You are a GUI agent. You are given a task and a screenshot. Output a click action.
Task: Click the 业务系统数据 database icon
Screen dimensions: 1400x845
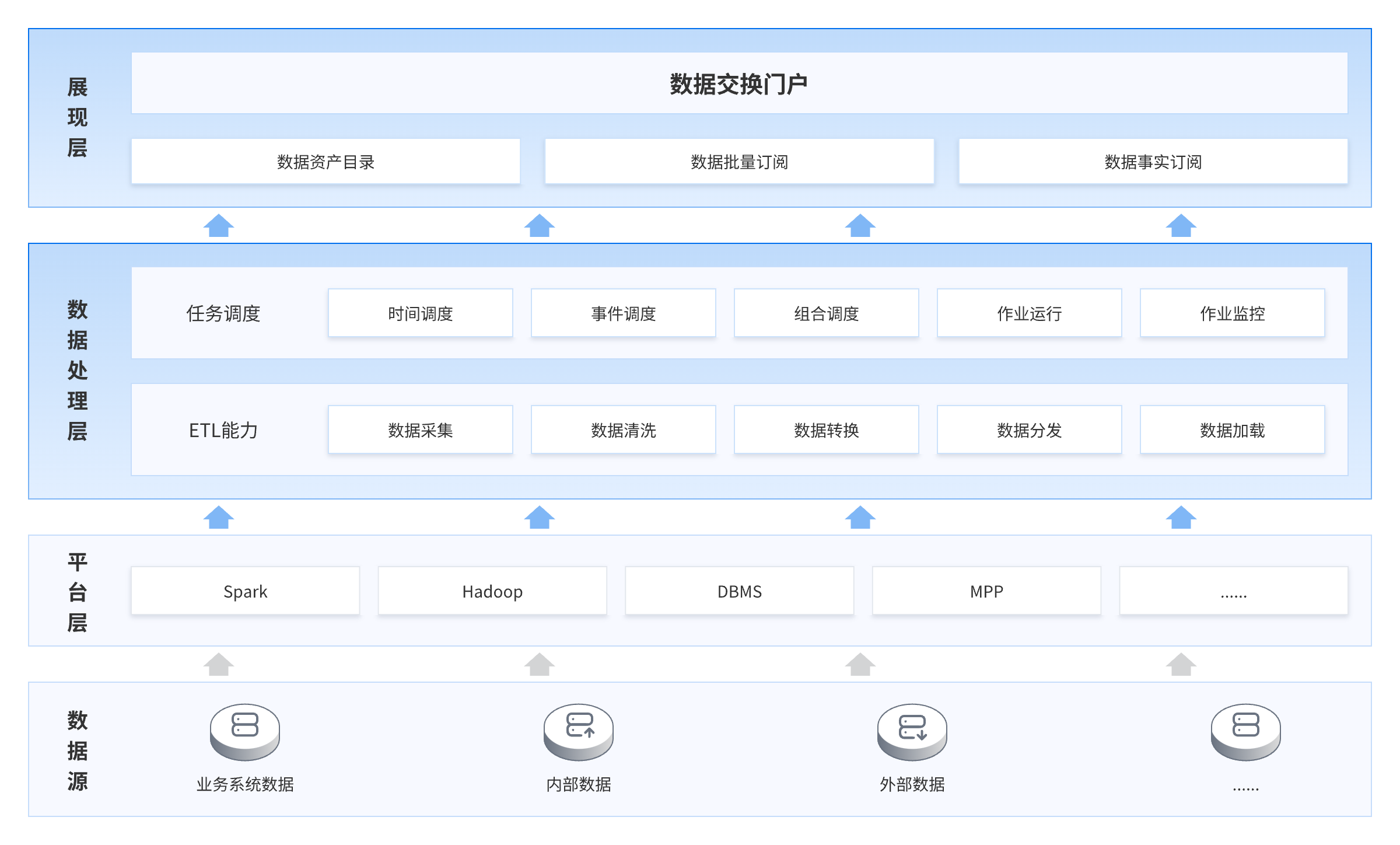[244, 731]
